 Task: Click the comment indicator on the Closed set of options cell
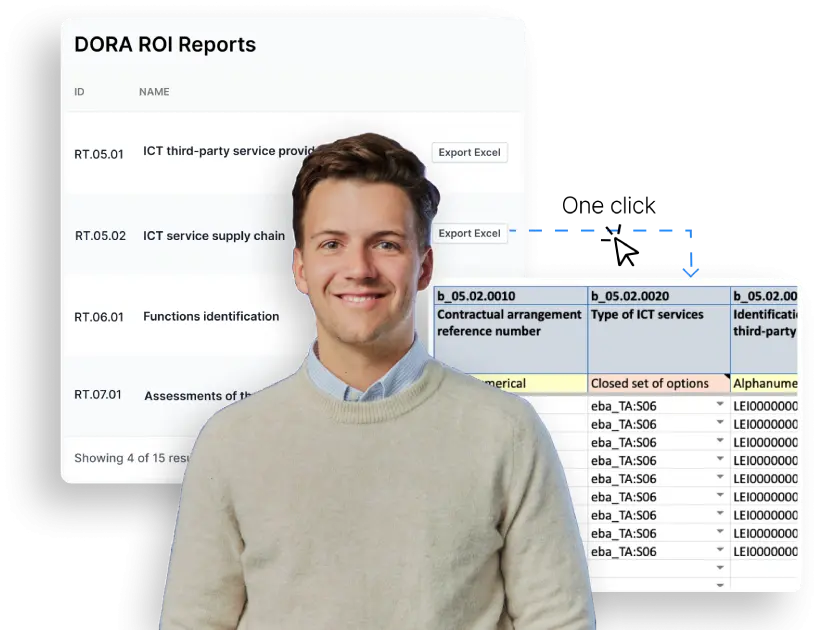726,377
